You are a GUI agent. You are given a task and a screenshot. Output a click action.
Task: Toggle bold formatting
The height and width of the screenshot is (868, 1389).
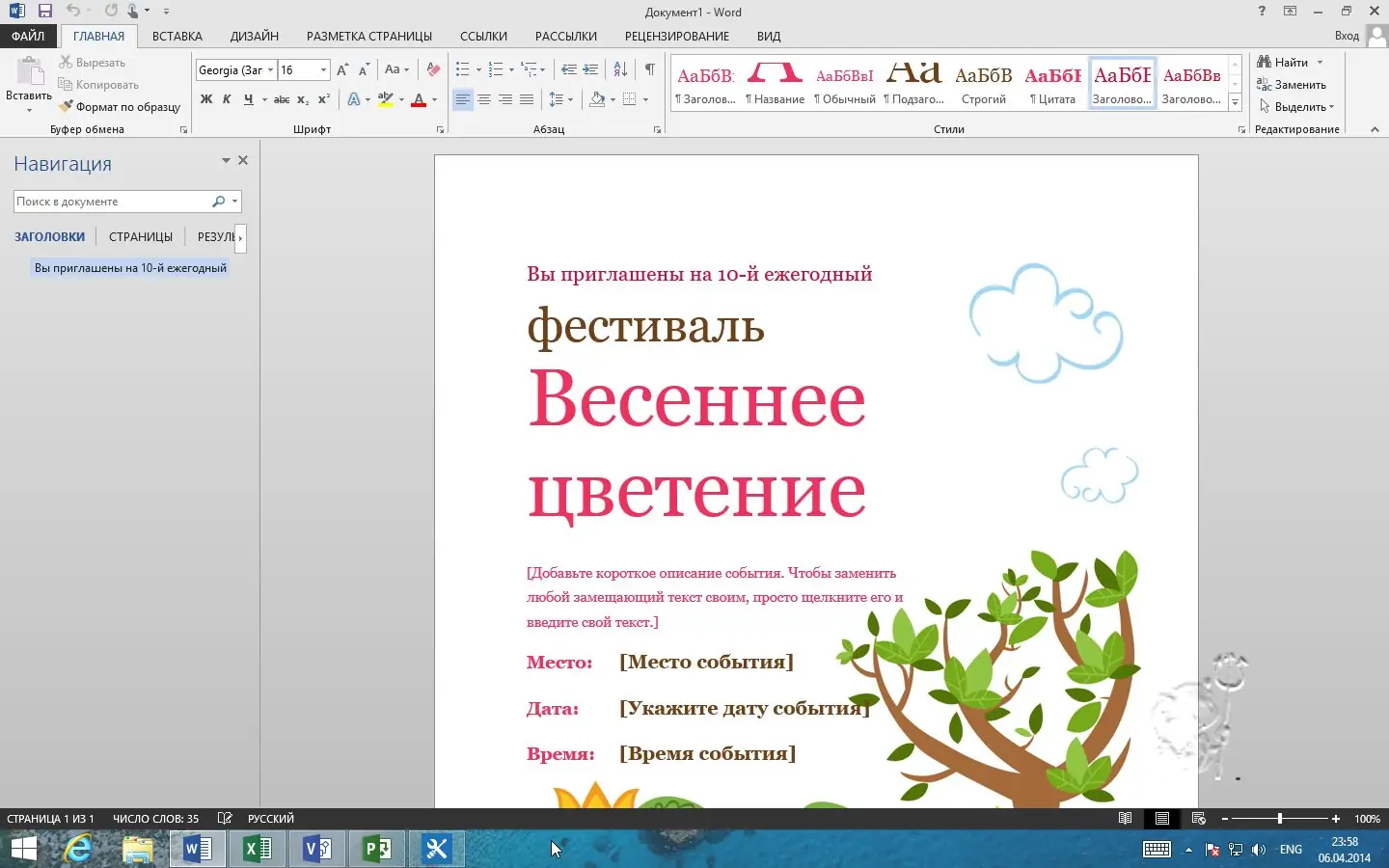(205, 99)
